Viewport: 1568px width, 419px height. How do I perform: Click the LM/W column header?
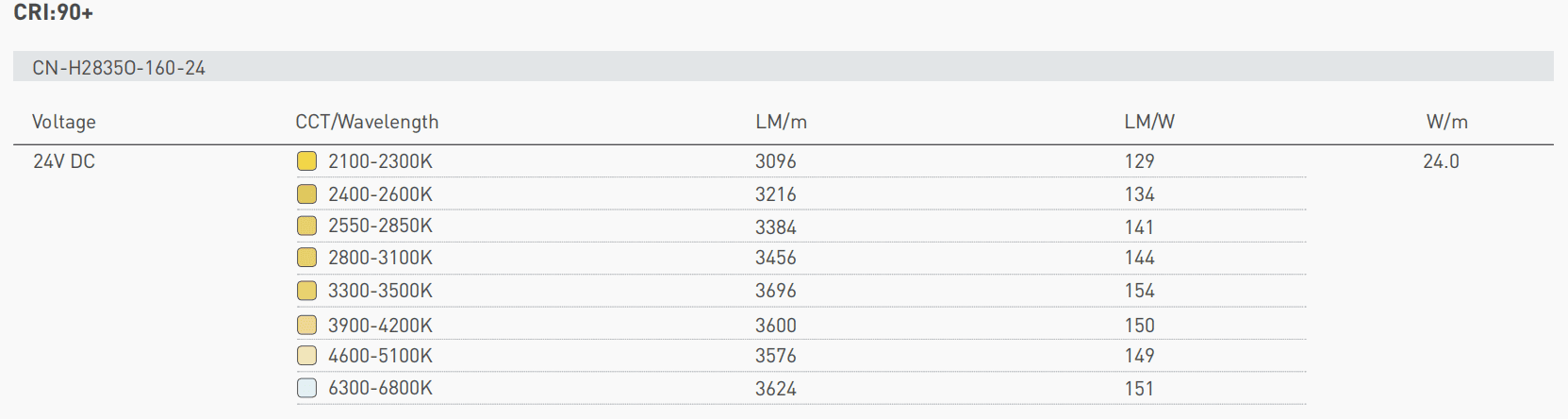[x=1149, y=122]
